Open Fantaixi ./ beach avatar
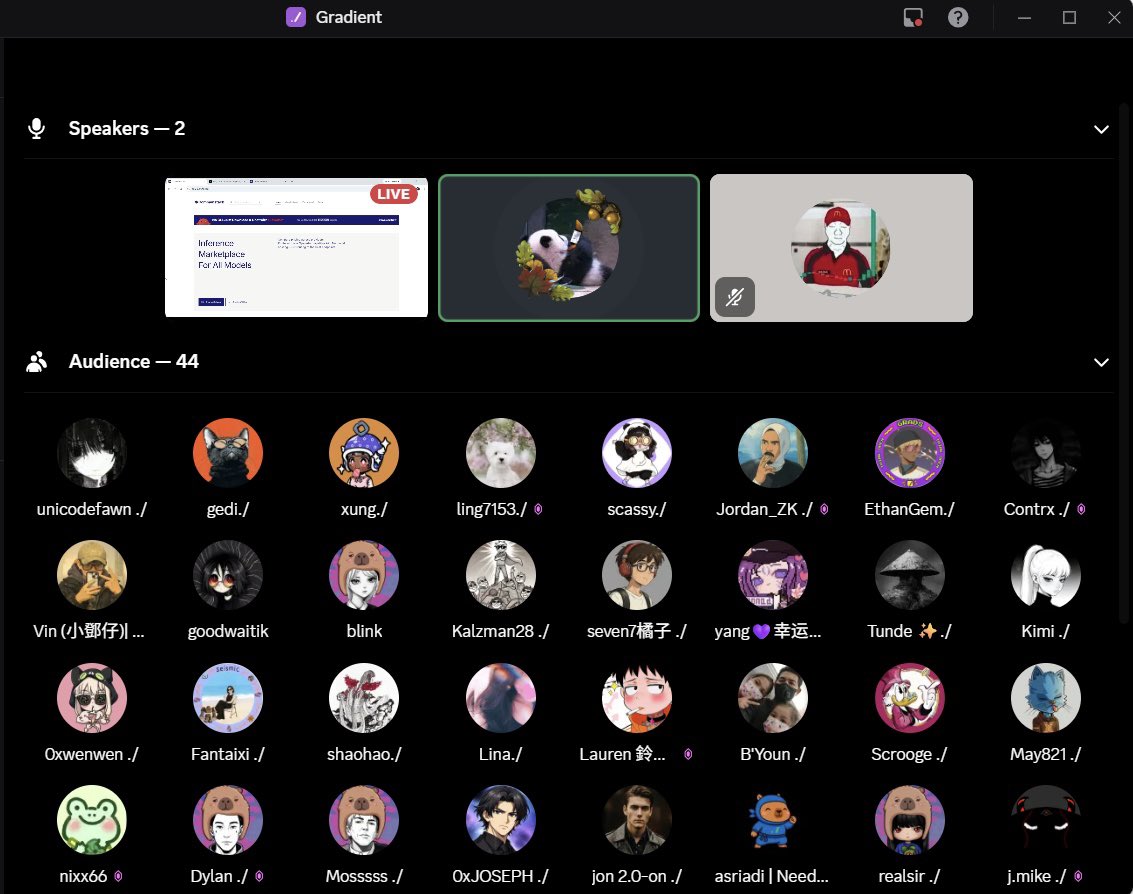 228,698
